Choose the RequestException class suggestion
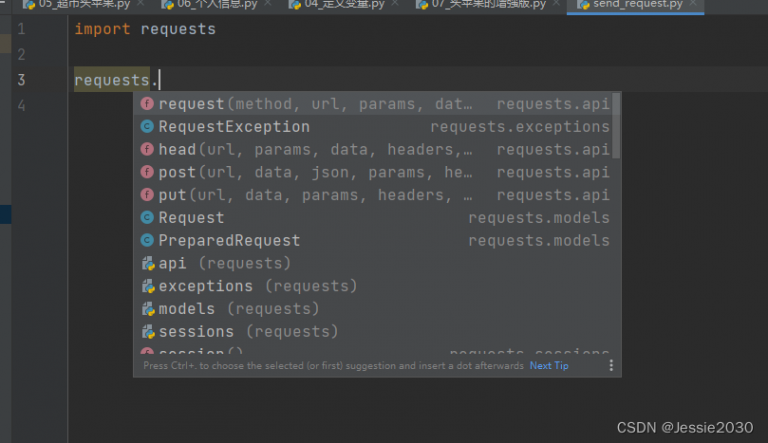The image size is (768, 443). pyautogui.click(x=234, y=127)
